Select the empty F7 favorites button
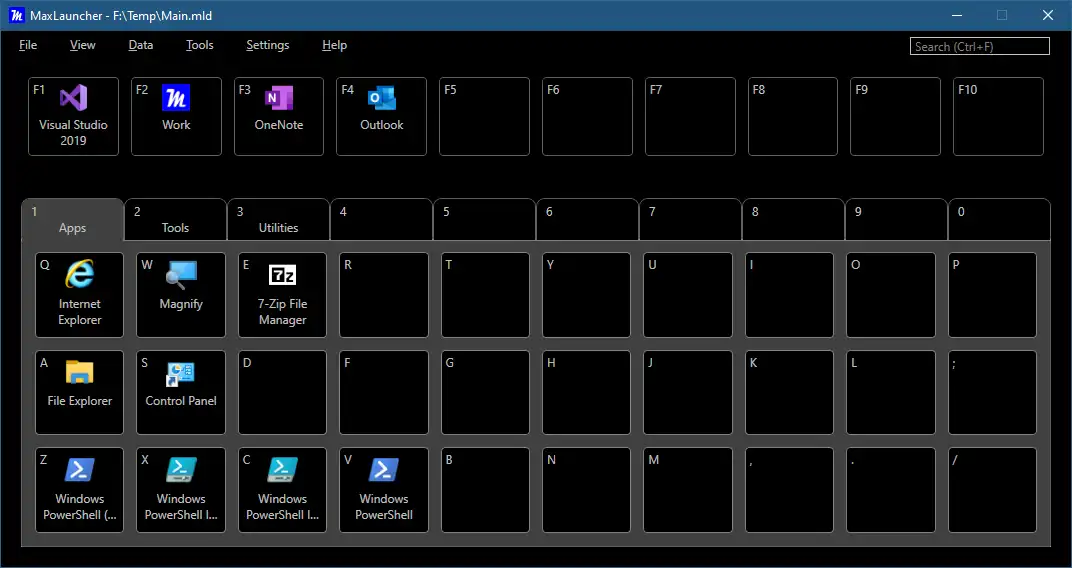Viewport: 1072px width, 568px height. (x=691, y=116)
